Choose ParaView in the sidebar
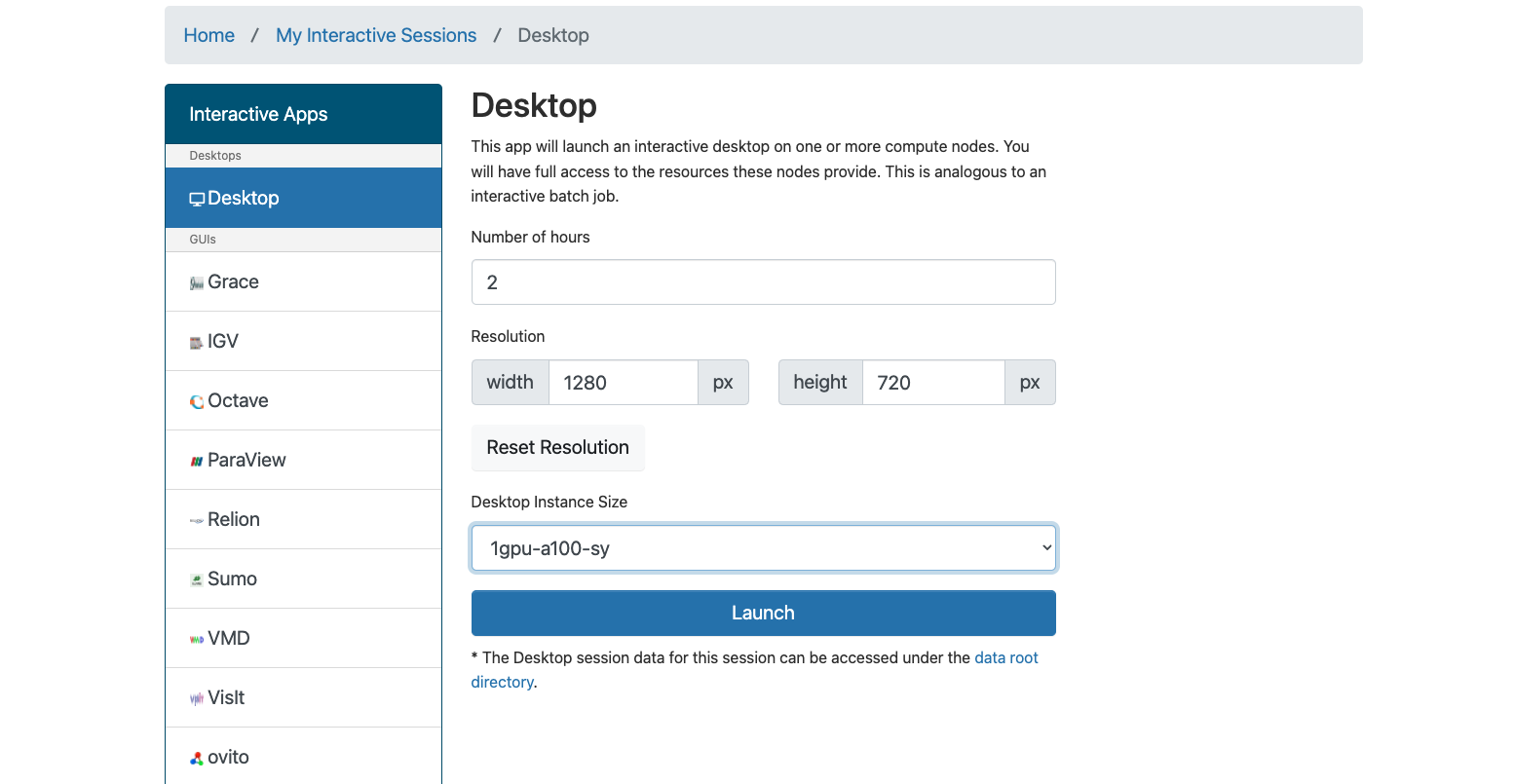This screenshot has width=1515, height=784. tap(303, 460)
